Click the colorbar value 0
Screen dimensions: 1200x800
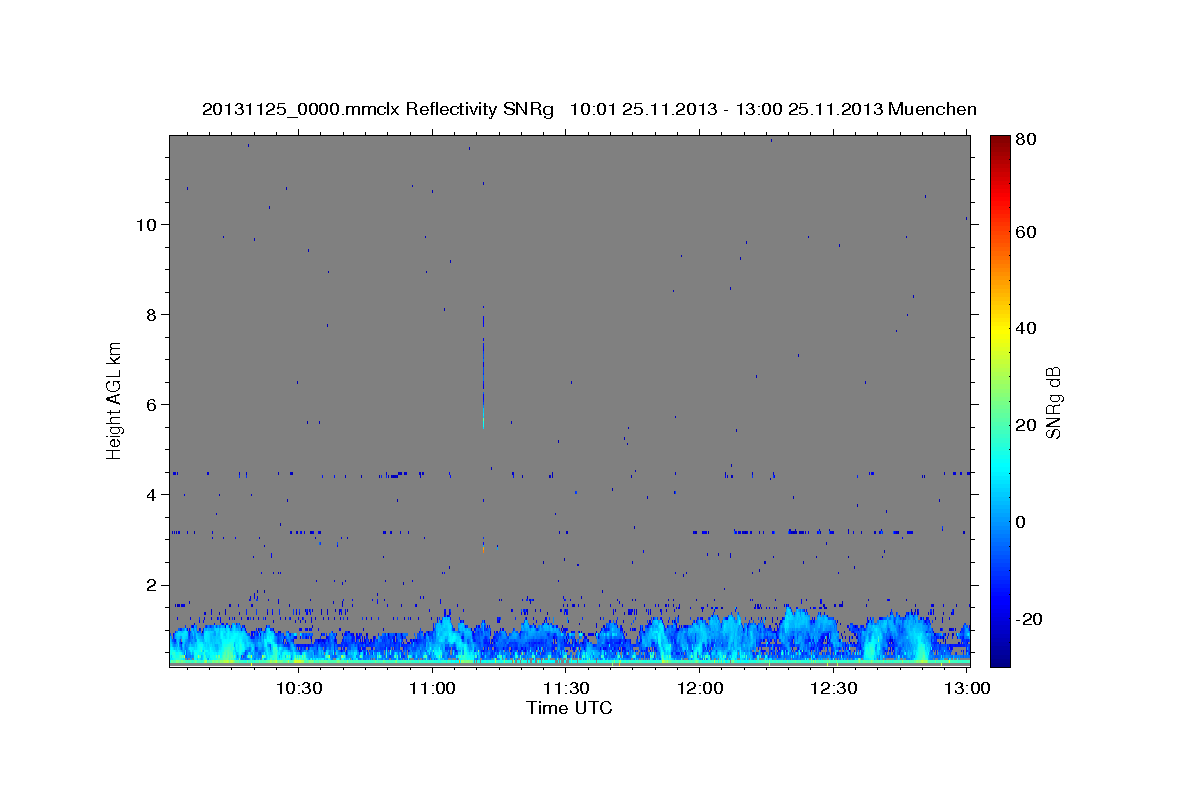pyautogui.click(x=1023, y=522)
